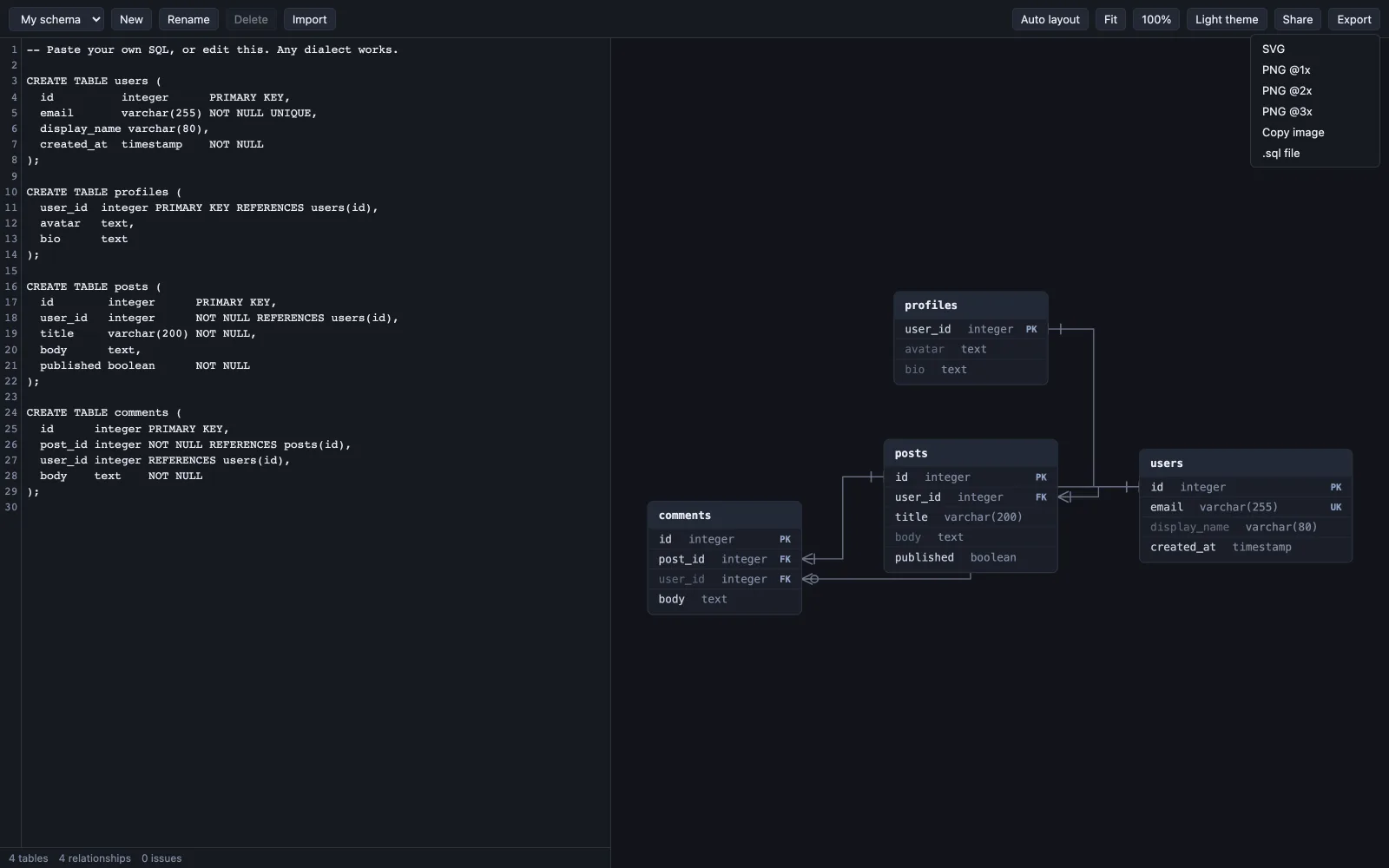Click the UK badge on email row

coord(1336,507)
